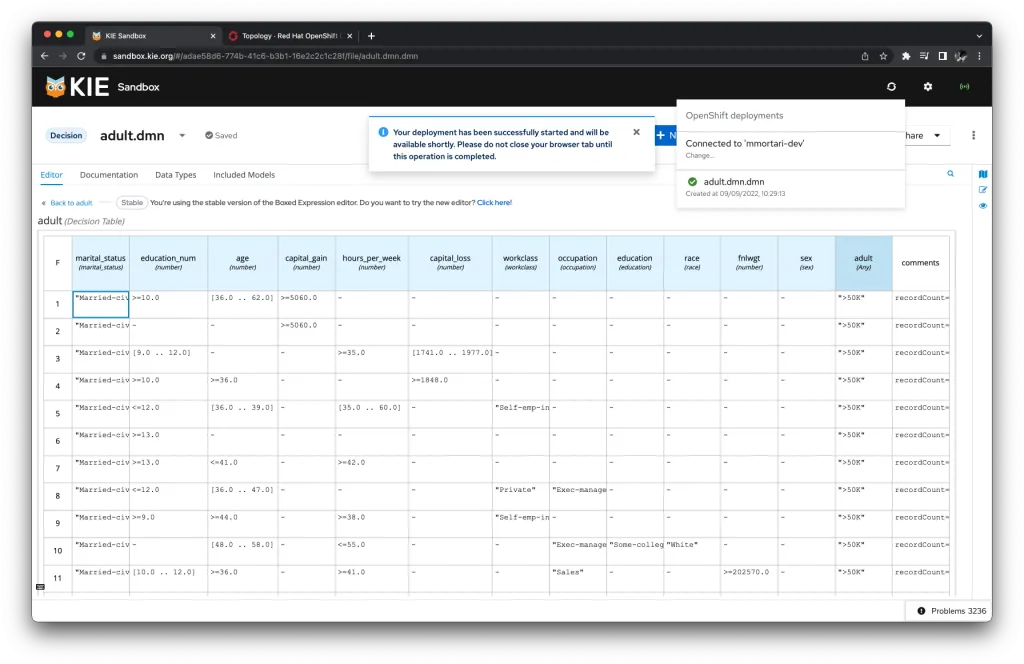Open the browser extensions puzzle icon

pyautogui.click(x=906, y=56)
